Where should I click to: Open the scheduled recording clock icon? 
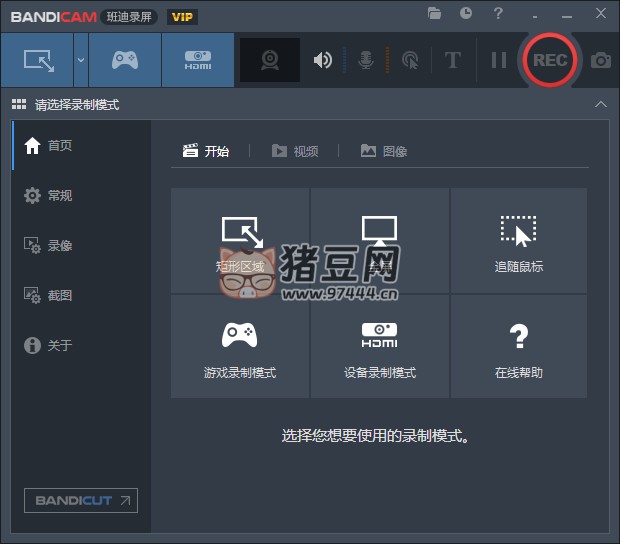(466, 14)
